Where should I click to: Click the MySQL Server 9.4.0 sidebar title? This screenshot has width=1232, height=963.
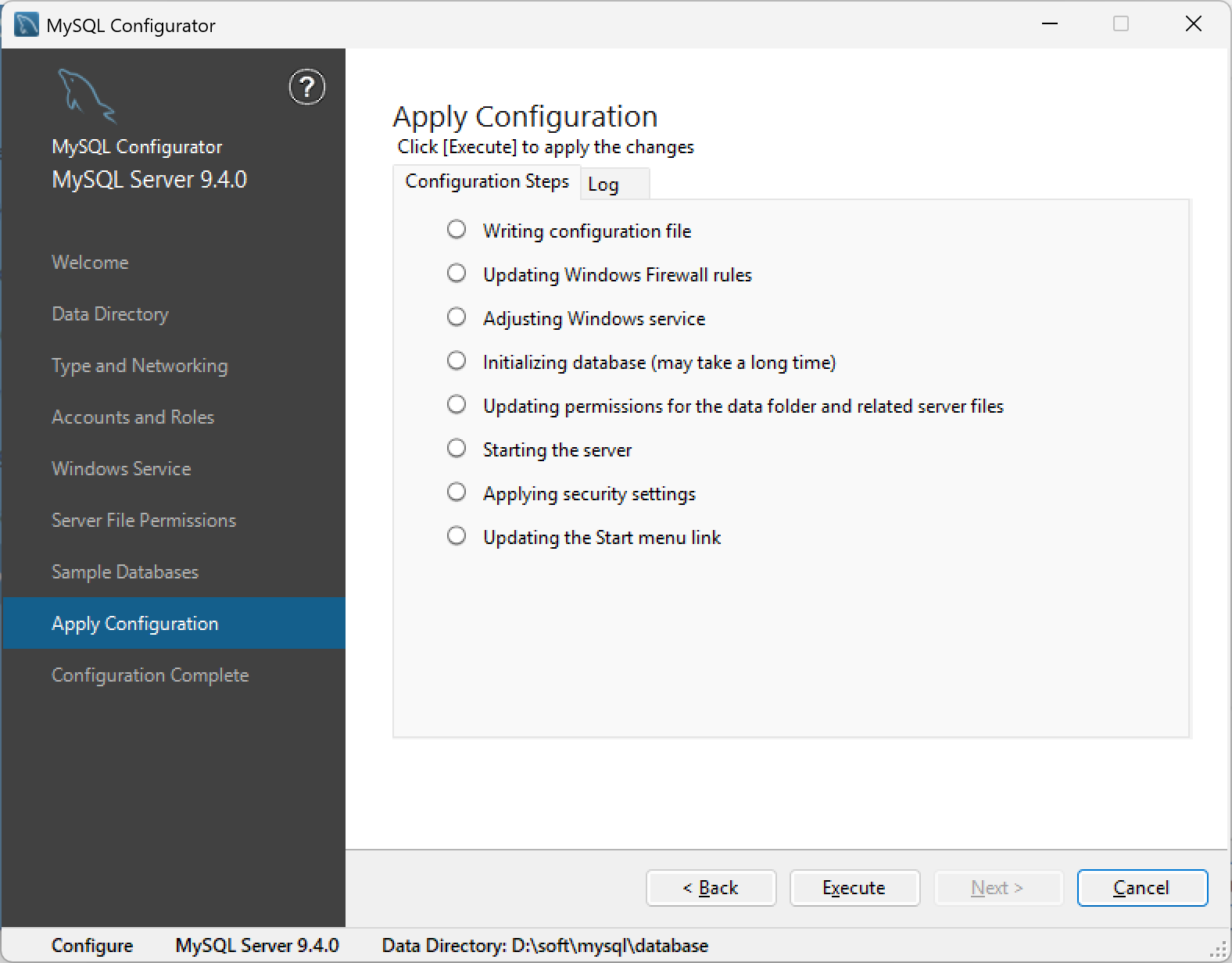pos(149,180)
